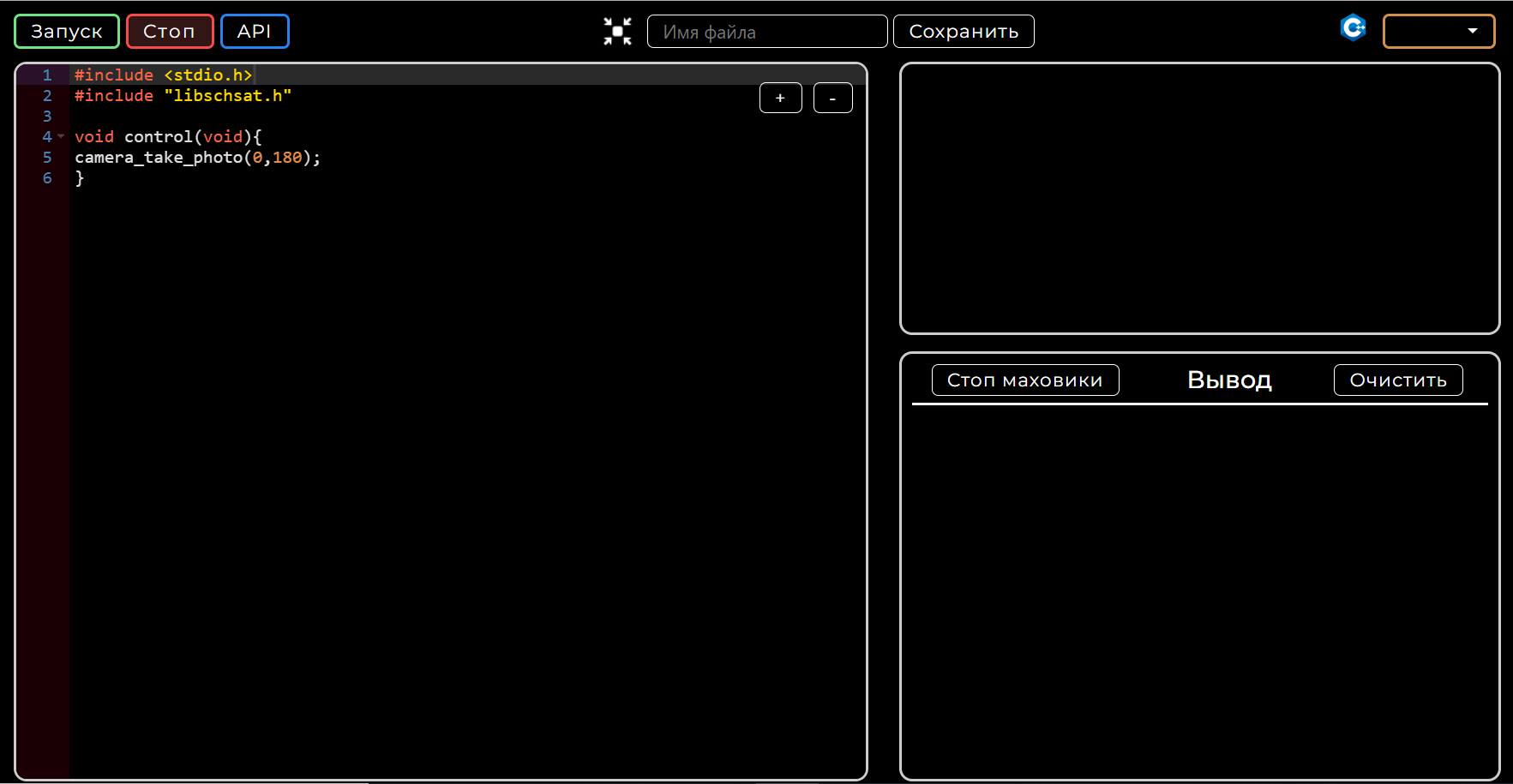Click the Имя файла filename field
Screen dimensions: 1513x784
click(x=767, y=31)
